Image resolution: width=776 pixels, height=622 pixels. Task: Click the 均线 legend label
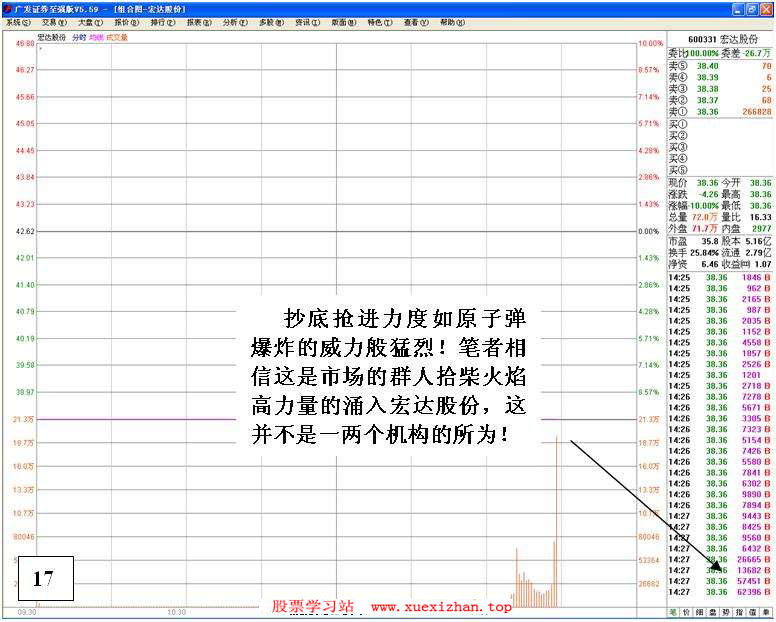[x=97, y=37]
